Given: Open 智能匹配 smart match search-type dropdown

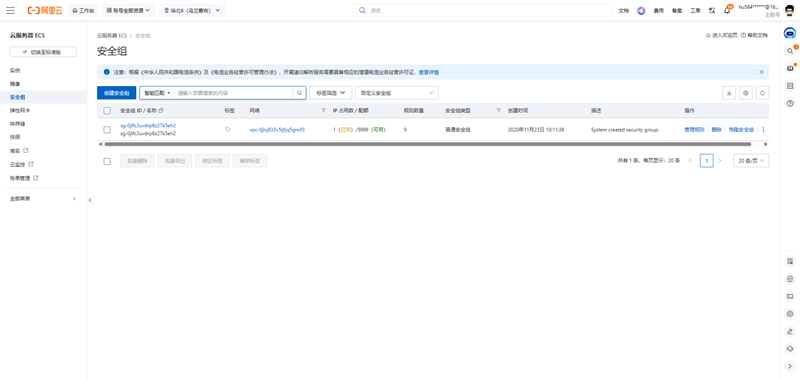Looking at the screenshot, I should point(157,93).
